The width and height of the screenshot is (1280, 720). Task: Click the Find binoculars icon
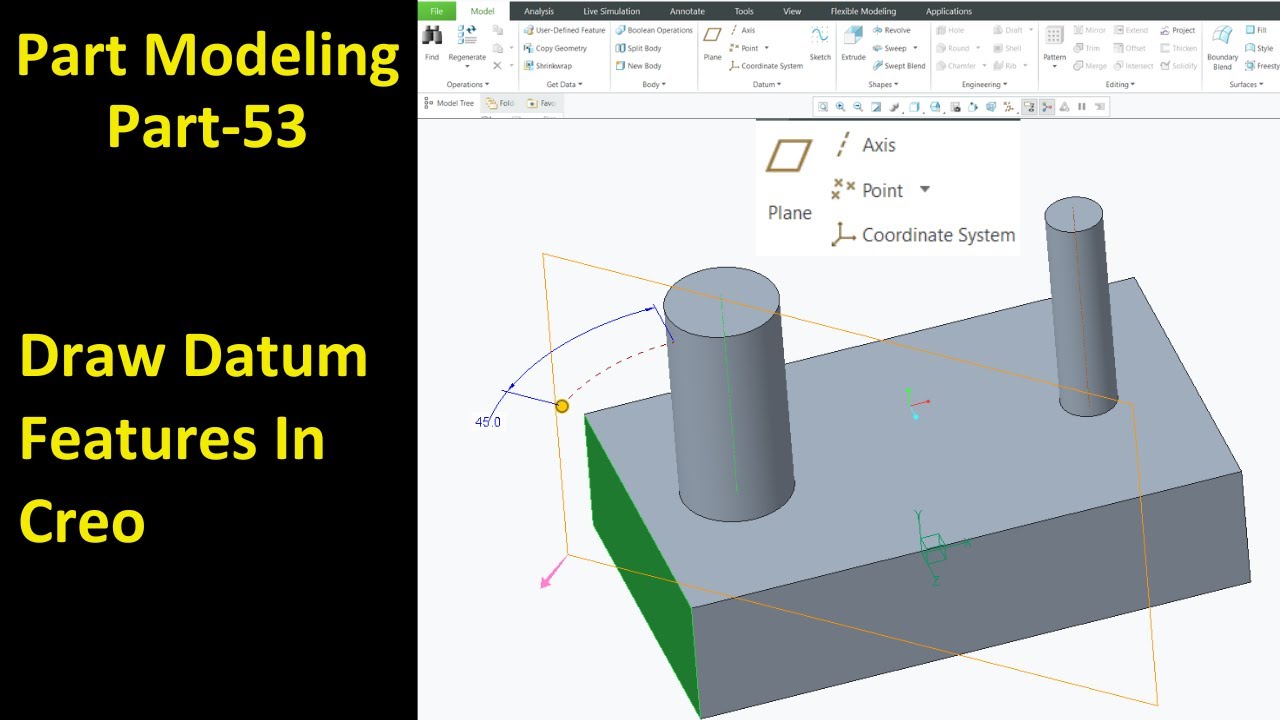click(432, 36)
